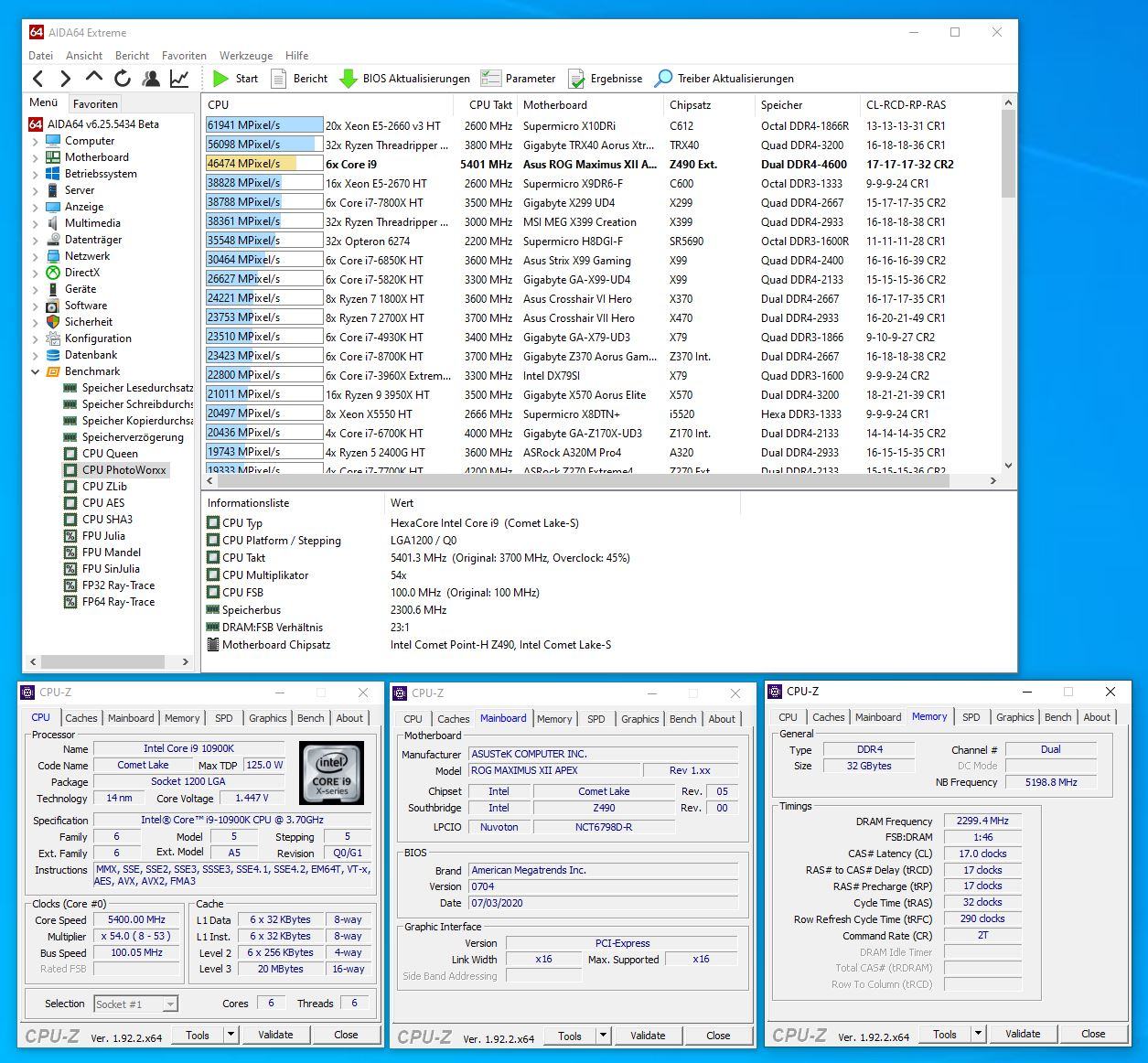Open BIOS Aktualisierungen download button
The width and height of the screenshot is (1148, 1063).
coord(404,79)
